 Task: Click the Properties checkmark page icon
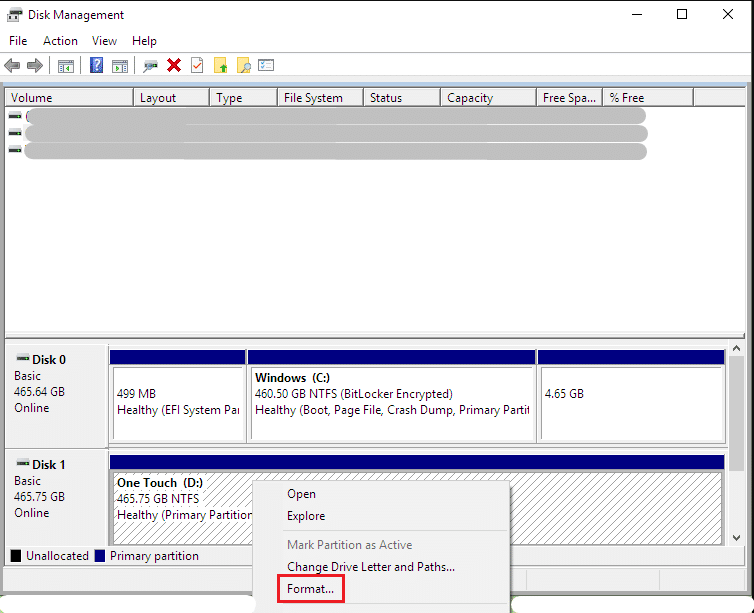[x=197, y=66]
